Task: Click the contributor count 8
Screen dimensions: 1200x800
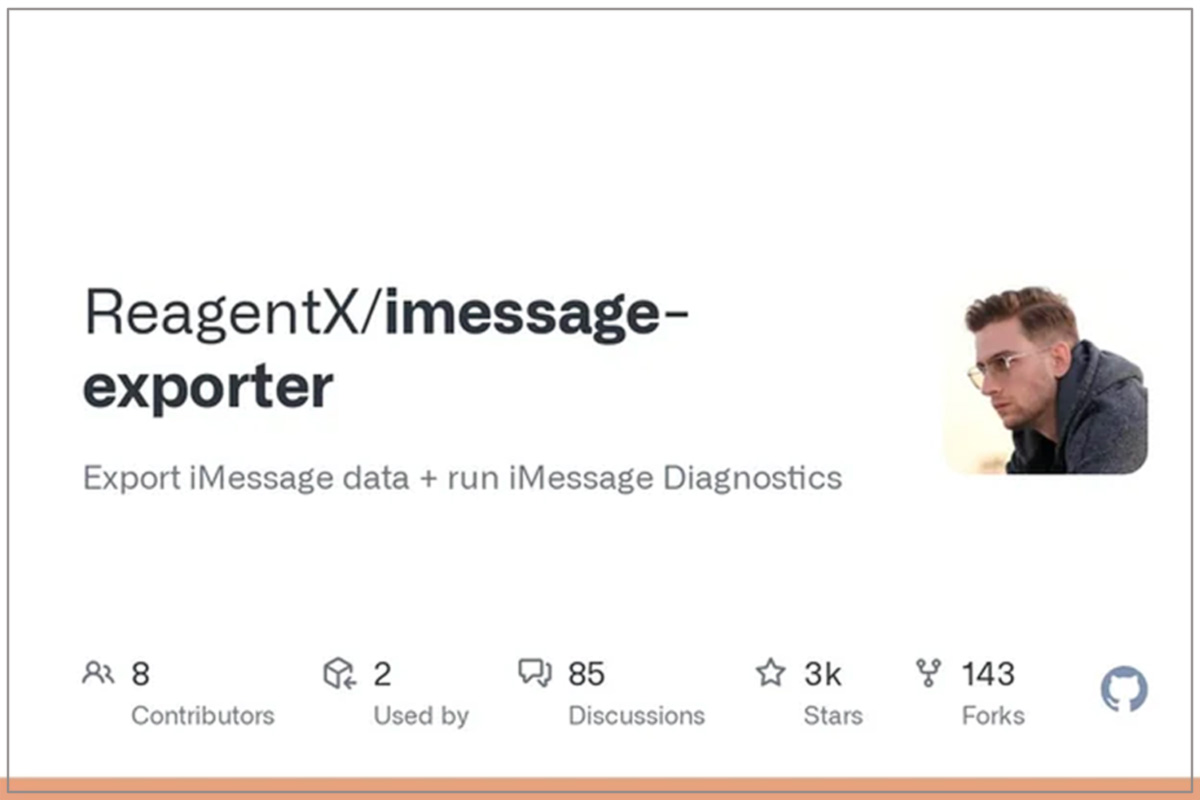Action: pyautogui.click(x=141, y=674)
